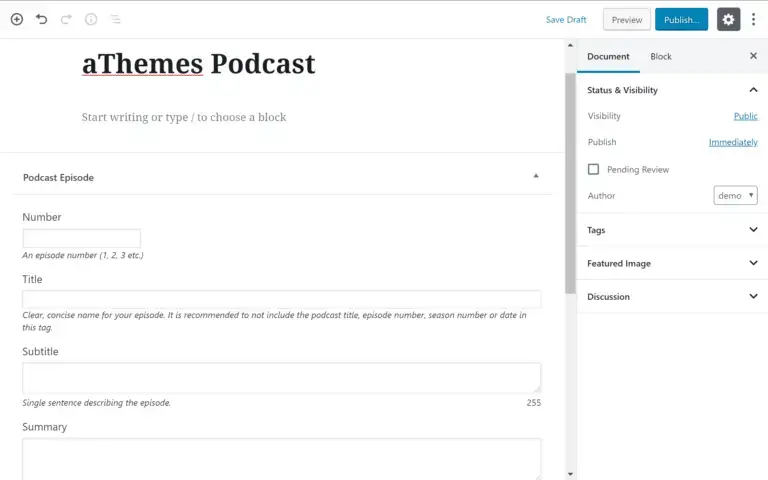Screen dimensions: 768x480
Task: Click the Publish... button
Action: [681, 20]
